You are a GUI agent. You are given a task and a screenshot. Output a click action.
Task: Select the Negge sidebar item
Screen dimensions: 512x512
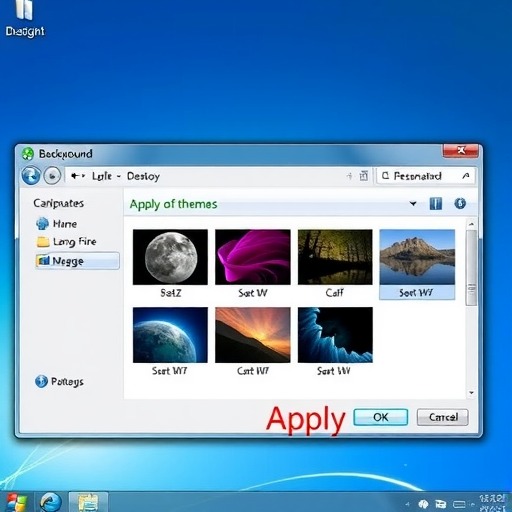(x=77, y=261)
